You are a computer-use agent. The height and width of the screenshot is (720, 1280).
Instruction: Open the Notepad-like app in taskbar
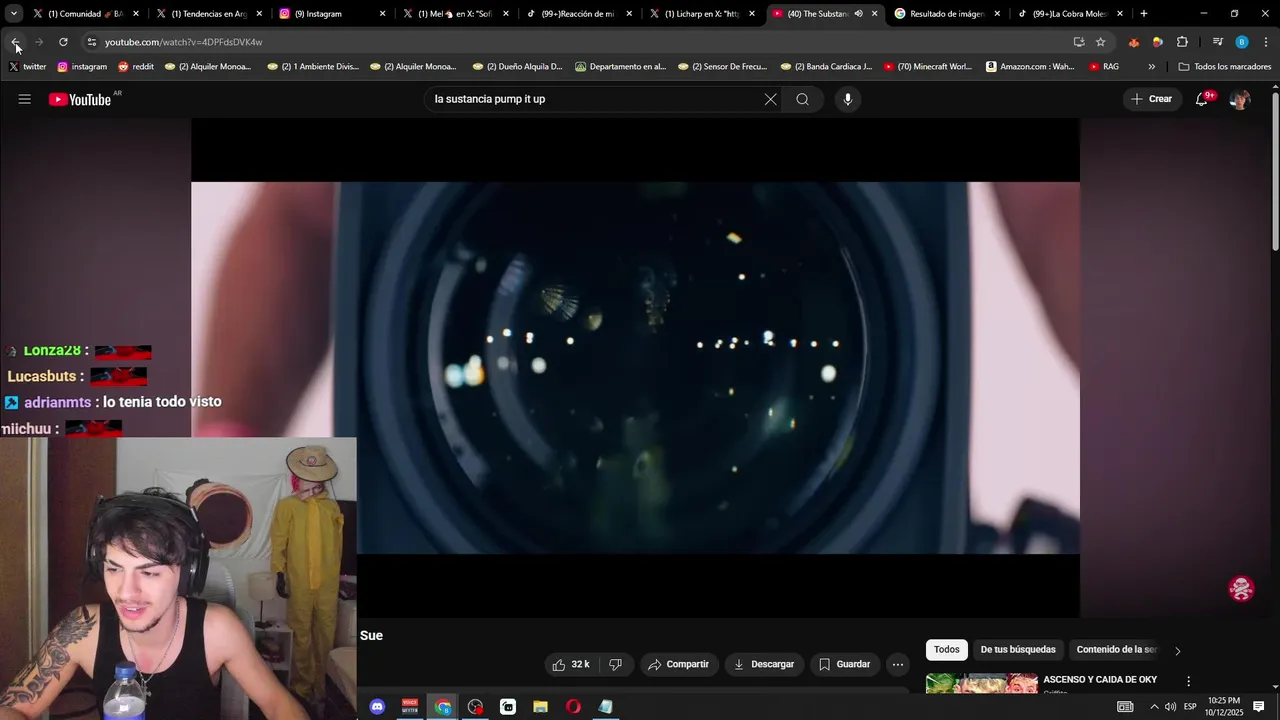606,707
